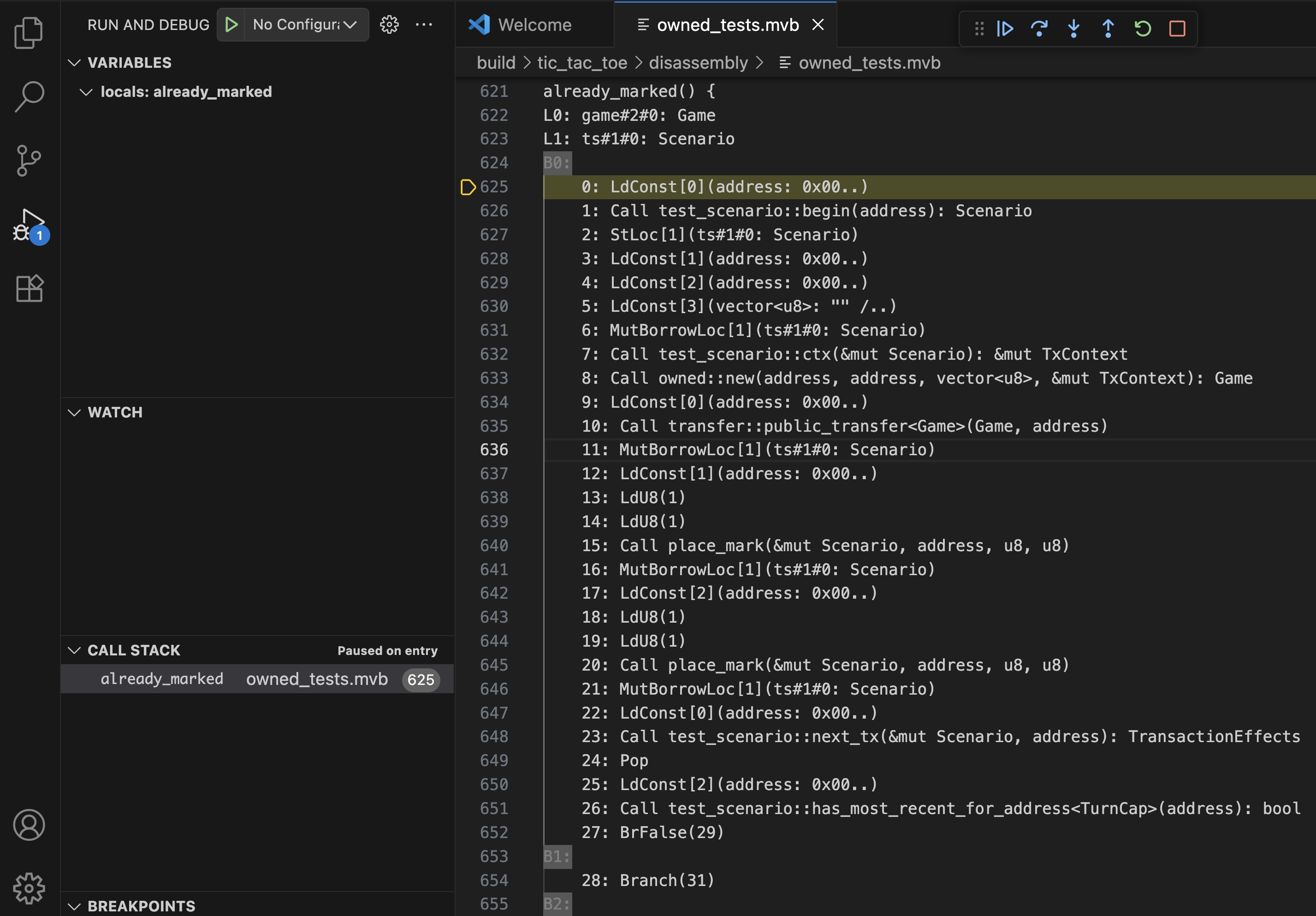
Task: Select already_marked frame in call stack
Action: (x=162, y=678)
